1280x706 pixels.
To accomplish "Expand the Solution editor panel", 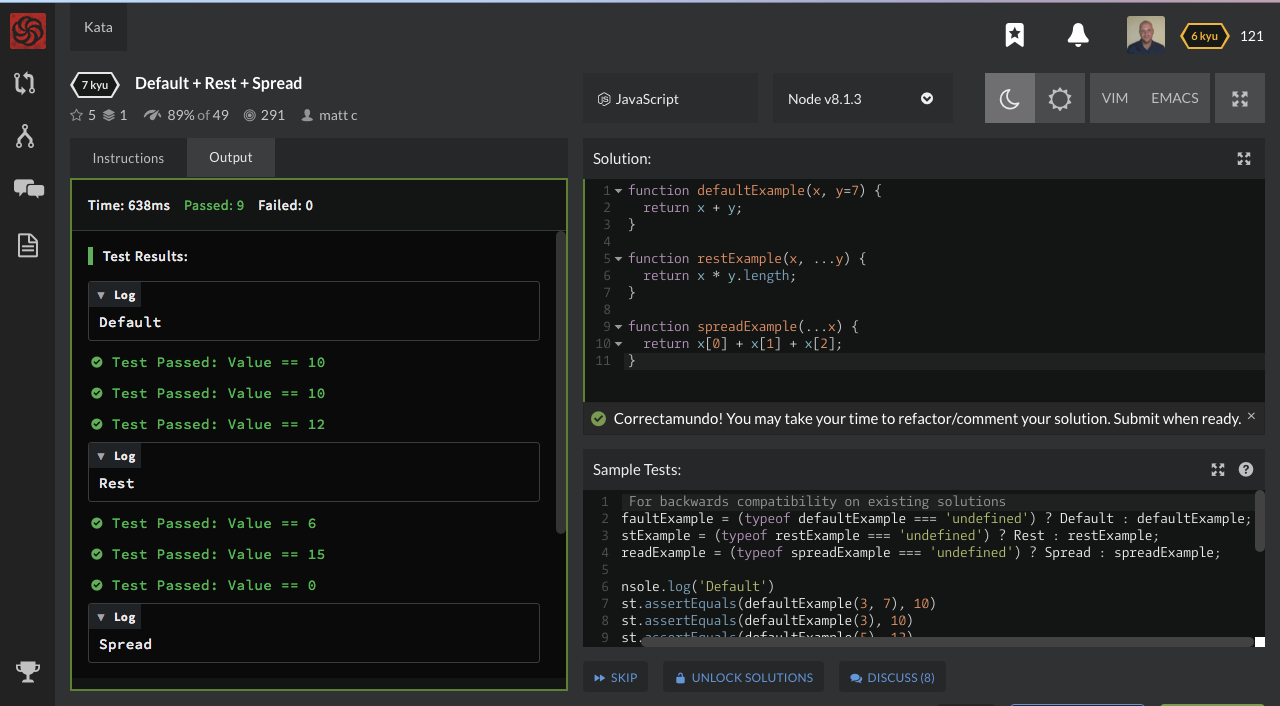I will (1244, 158).
